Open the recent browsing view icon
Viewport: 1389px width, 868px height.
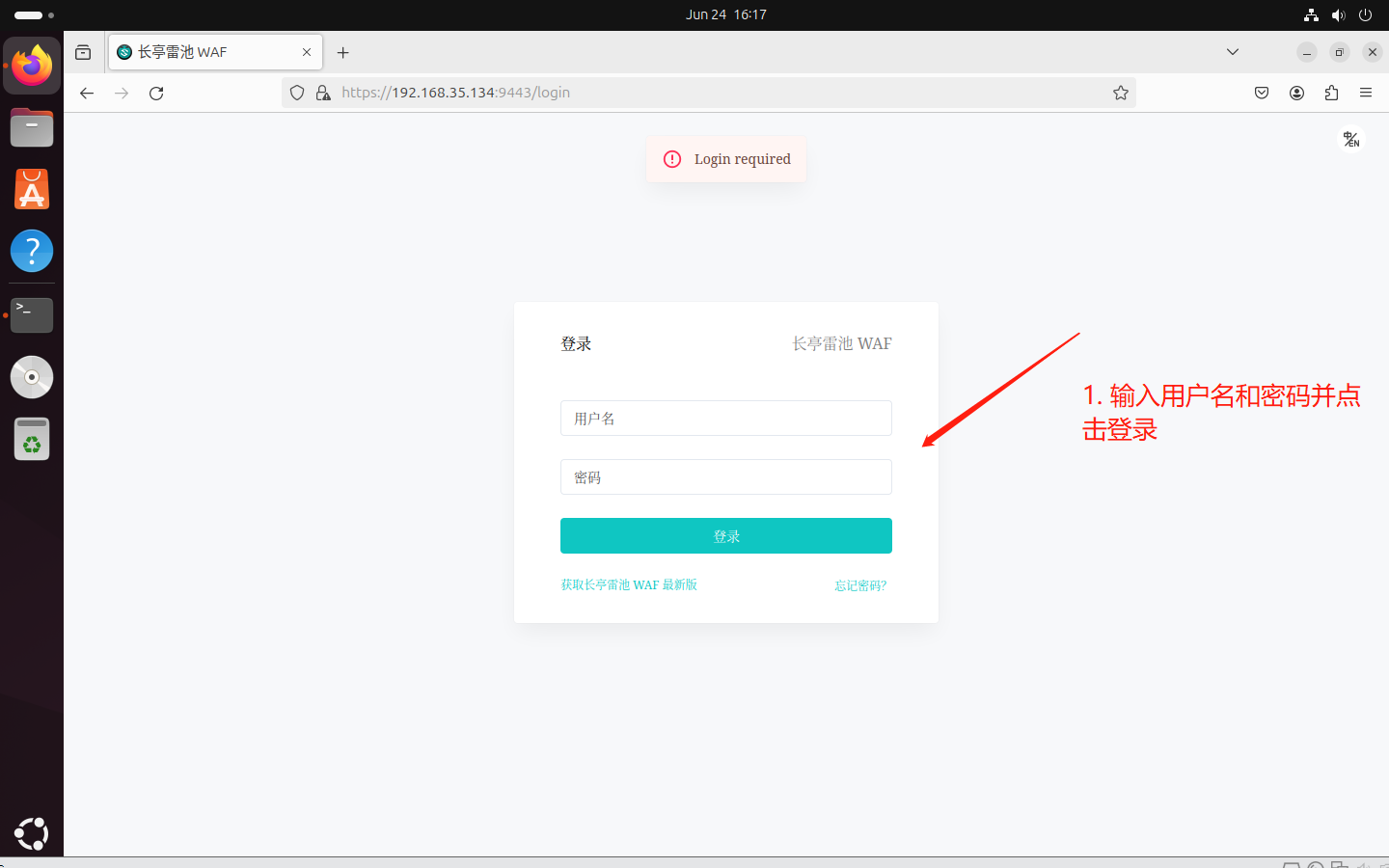83,52
